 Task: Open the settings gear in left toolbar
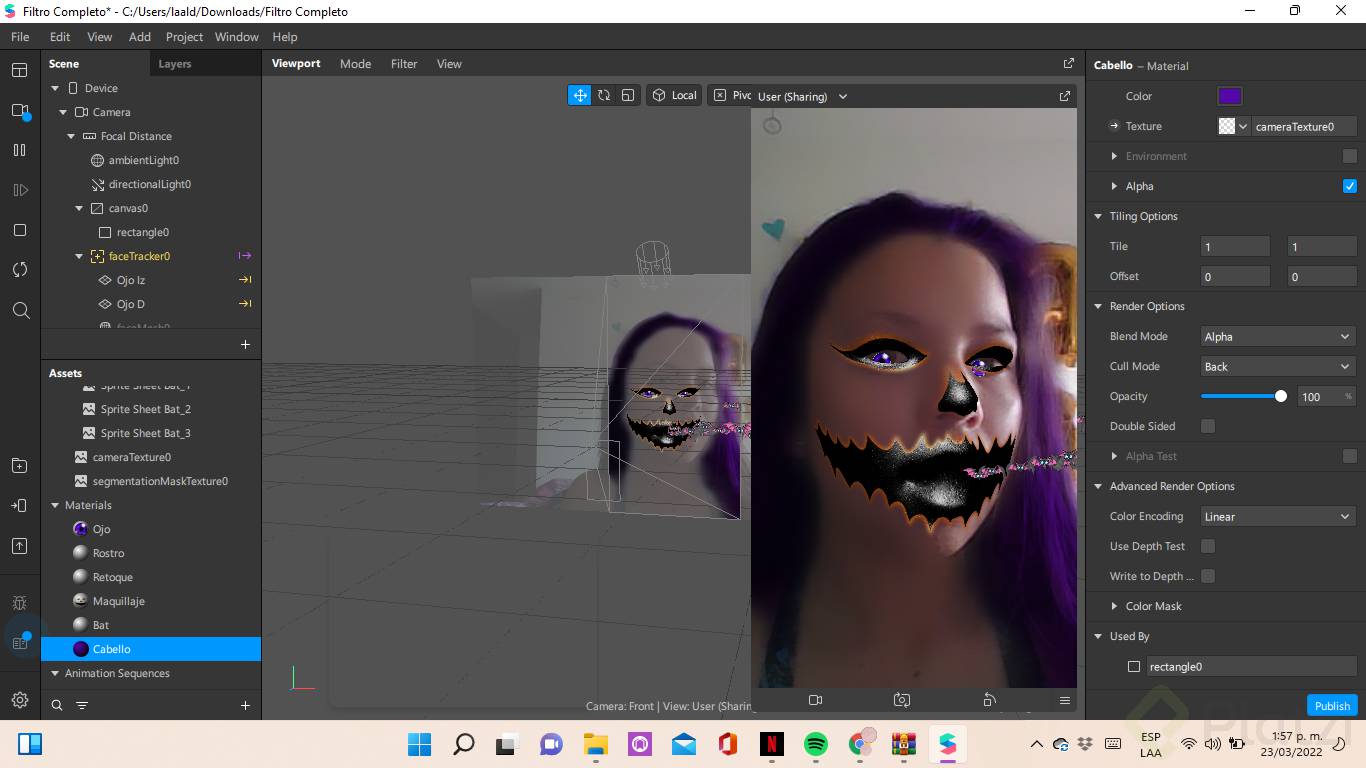[19, 700]
